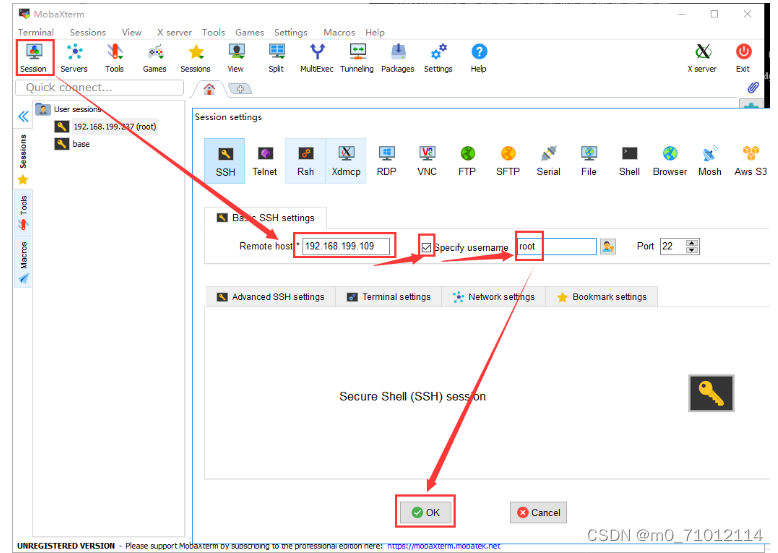Click the Cancel button
This screenshot has width=778, height=553.
[538, 512]
